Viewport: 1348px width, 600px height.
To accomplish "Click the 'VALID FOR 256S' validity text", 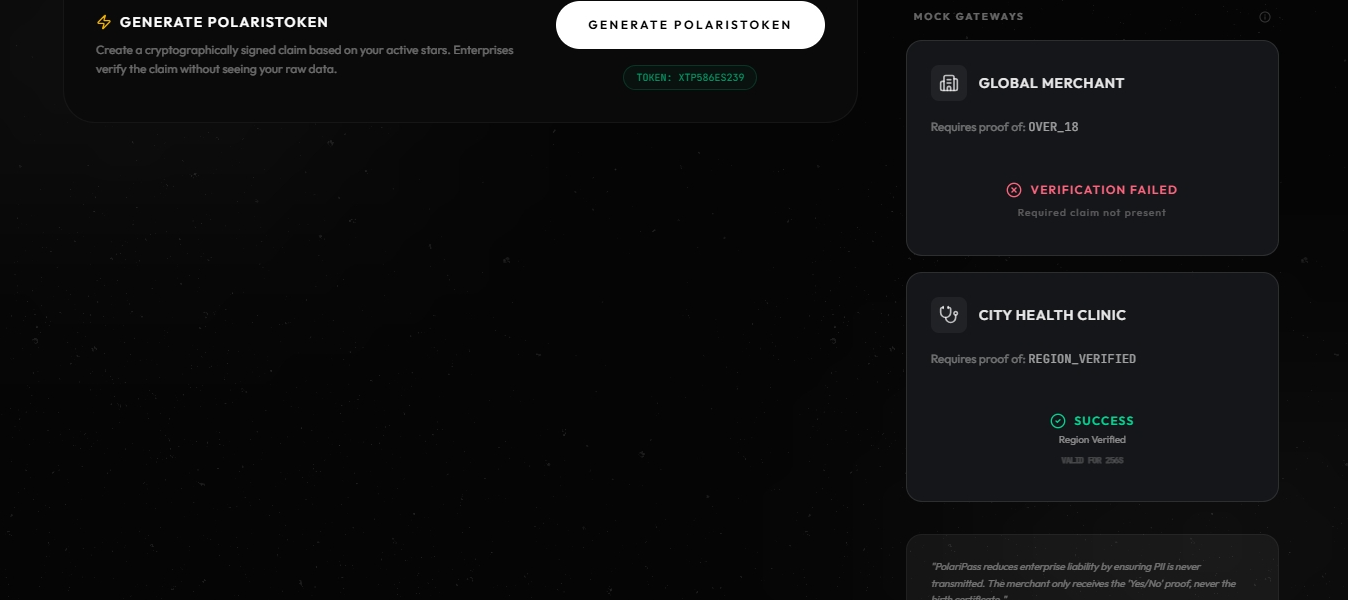I will tap(1092, 461).
